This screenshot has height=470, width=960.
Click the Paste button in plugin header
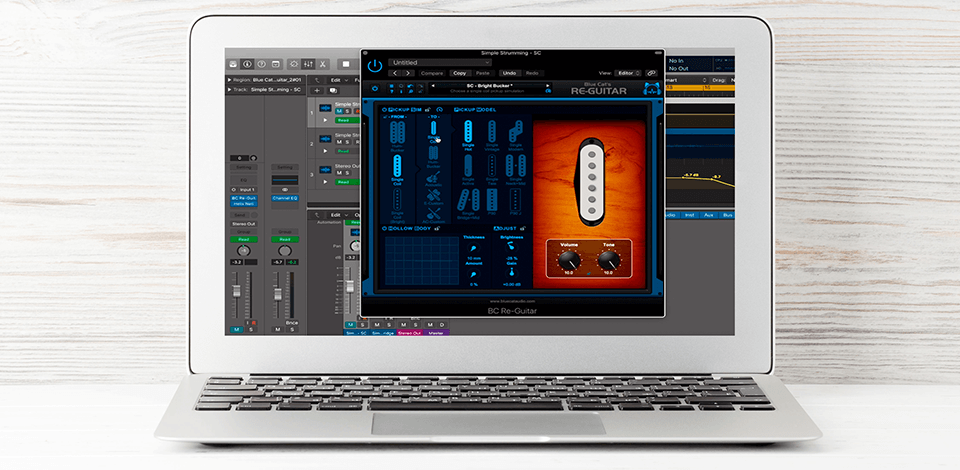pyautogui.click(x=482, y=73)
